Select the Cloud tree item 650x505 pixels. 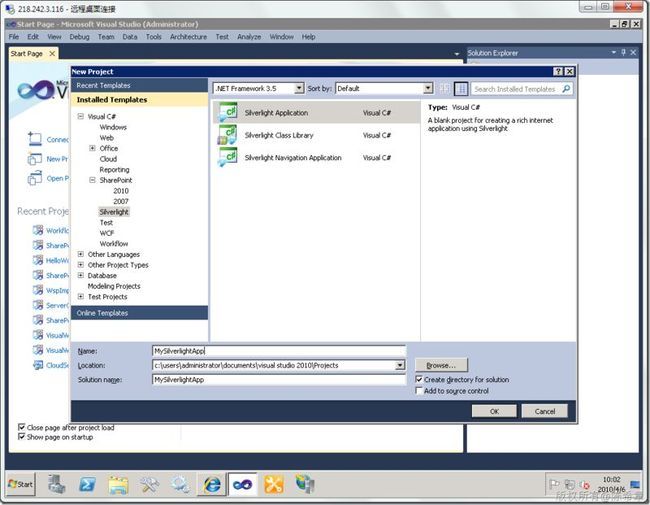pos(108,159)
